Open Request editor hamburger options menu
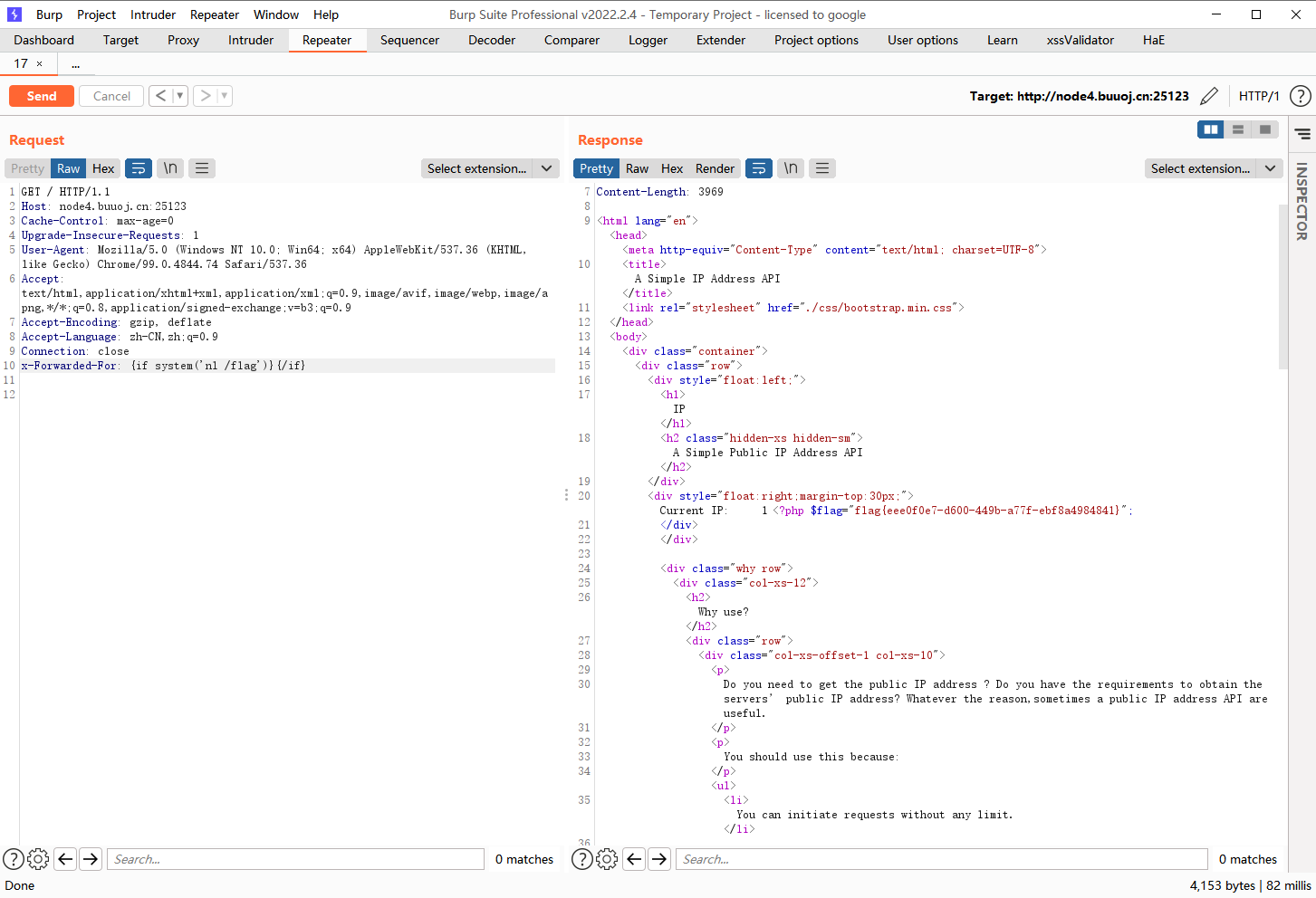This screenshot has width=1316, height=898. click(202, 168)
